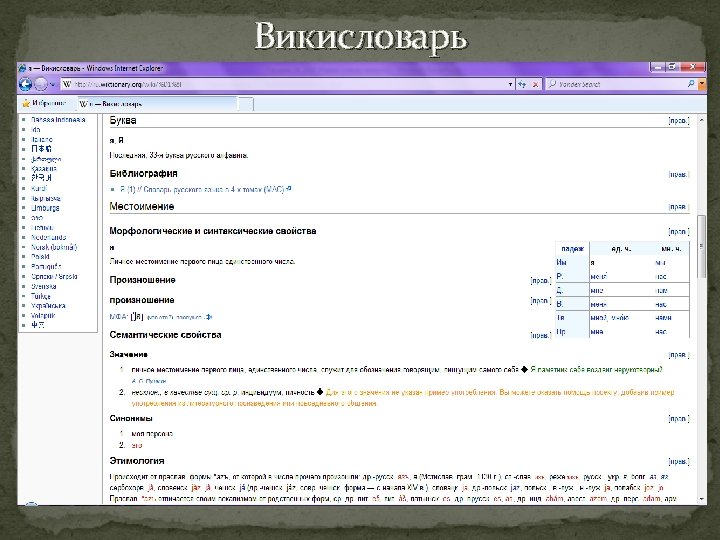The image size is (720, 540).
Task: Open the Italiano language link
Action: (x=42, y=140)
